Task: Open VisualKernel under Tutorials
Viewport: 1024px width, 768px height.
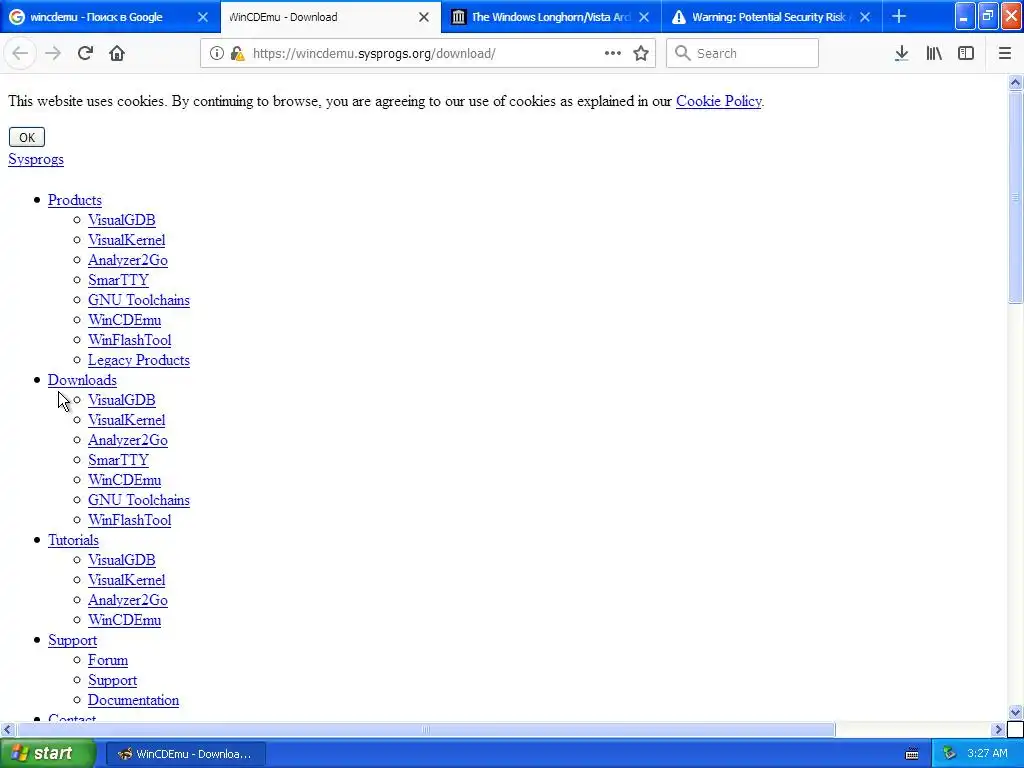Action: click(127, 580)
